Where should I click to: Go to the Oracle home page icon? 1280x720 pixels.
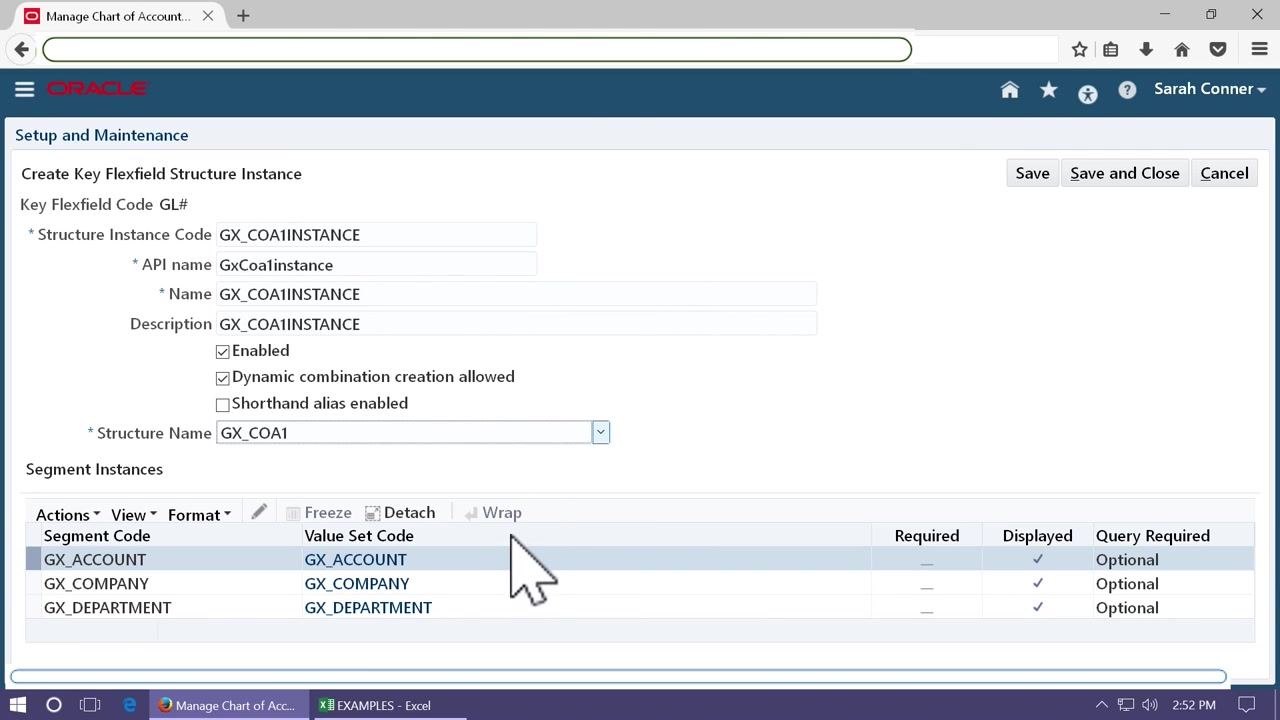(x=1010, y=90)
